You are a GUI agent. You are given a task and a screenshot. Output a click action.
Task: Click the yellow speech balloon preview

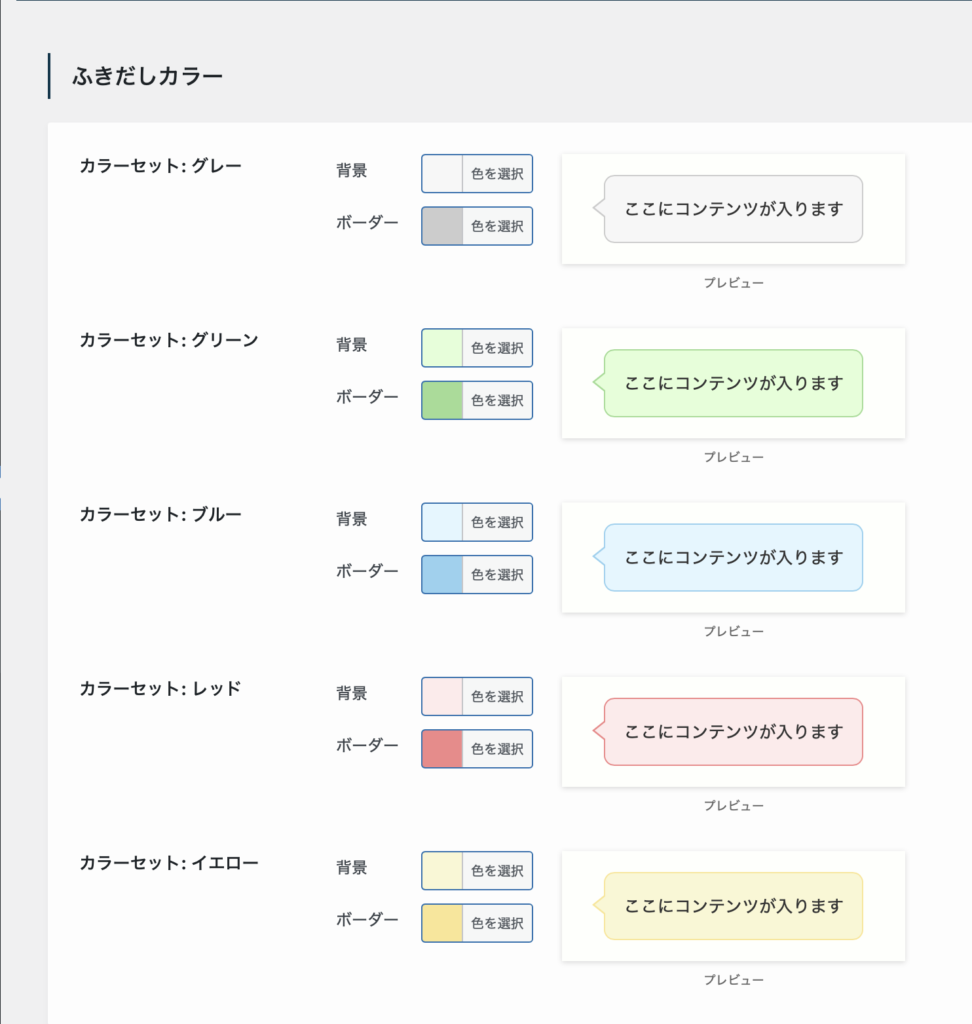click(x=733, y=906)
